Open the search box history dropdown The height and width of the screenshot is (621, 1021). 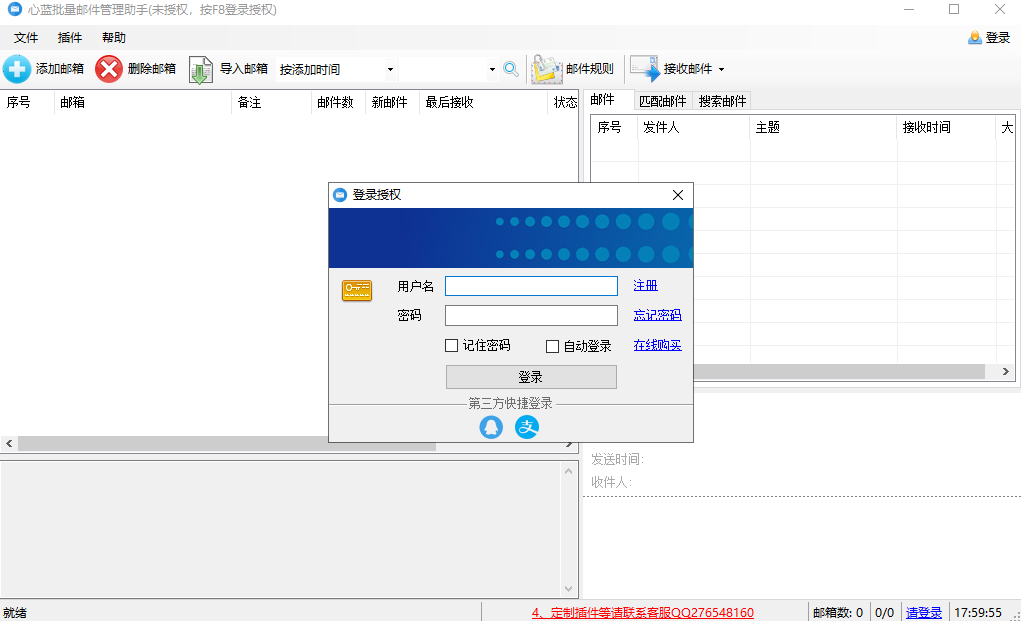point(492,69)
